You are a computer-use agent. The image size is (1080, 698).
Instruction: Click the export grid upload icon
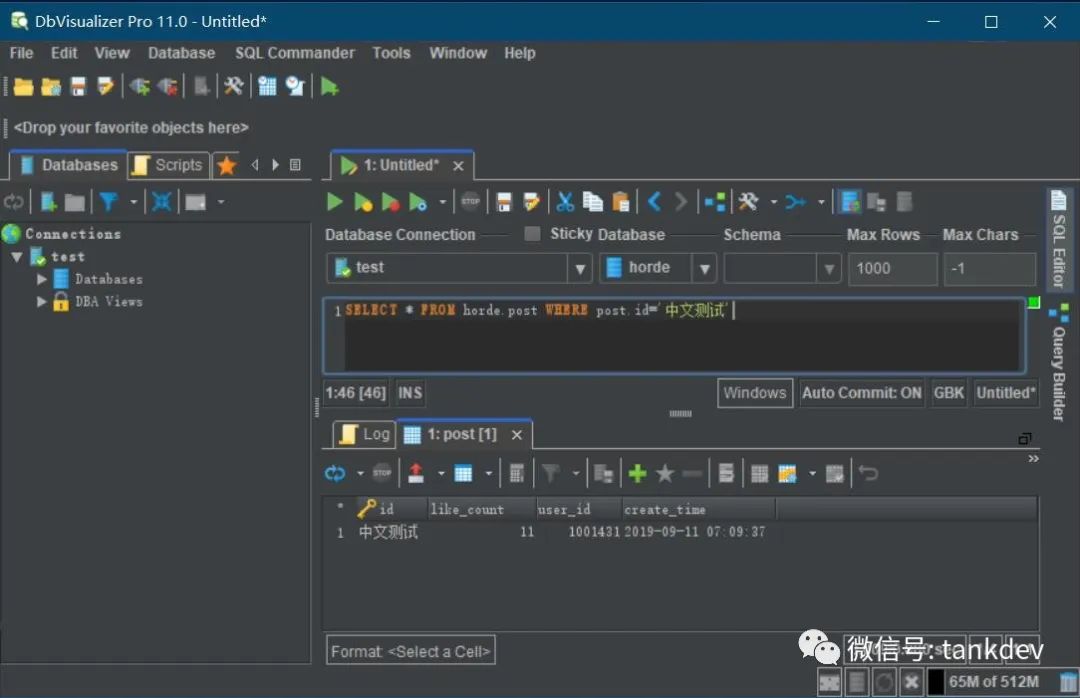416,473
